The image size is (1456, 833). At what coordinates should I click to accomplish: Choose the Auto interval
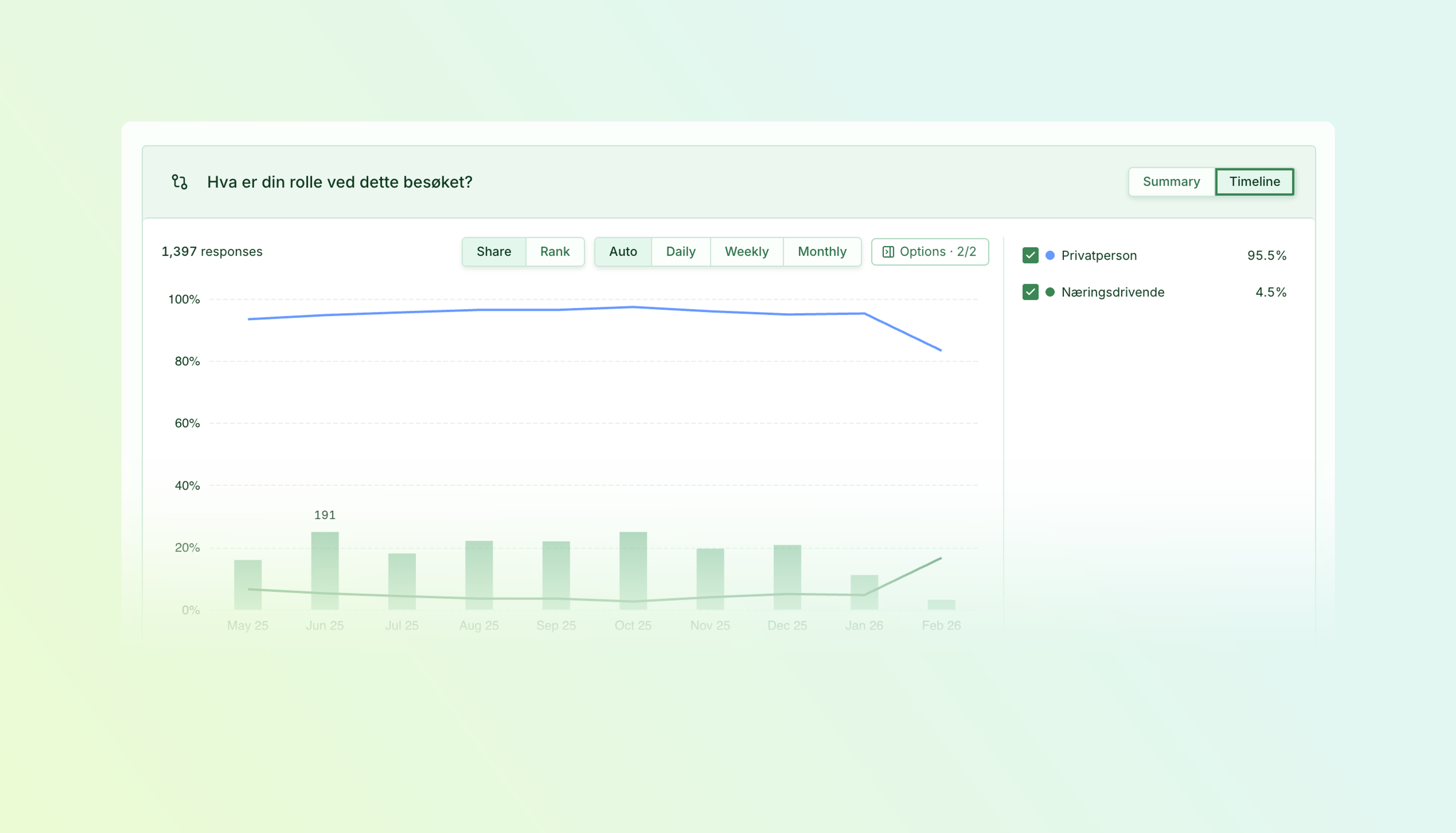pos(623,252)
